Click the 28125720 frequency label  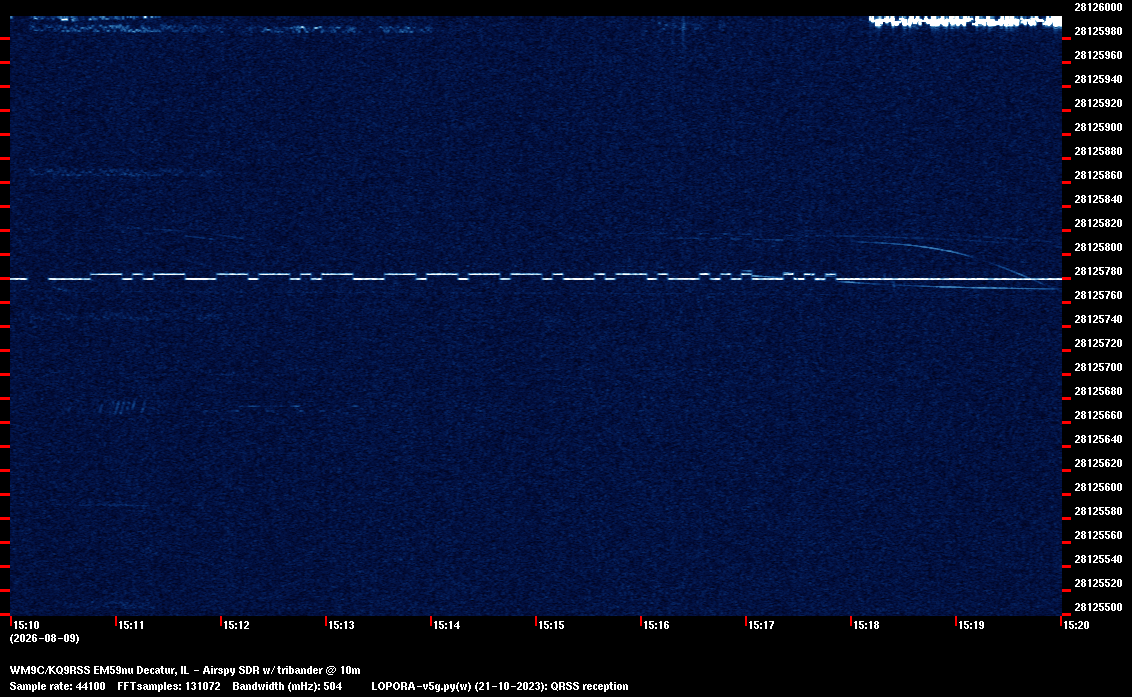1099,343
